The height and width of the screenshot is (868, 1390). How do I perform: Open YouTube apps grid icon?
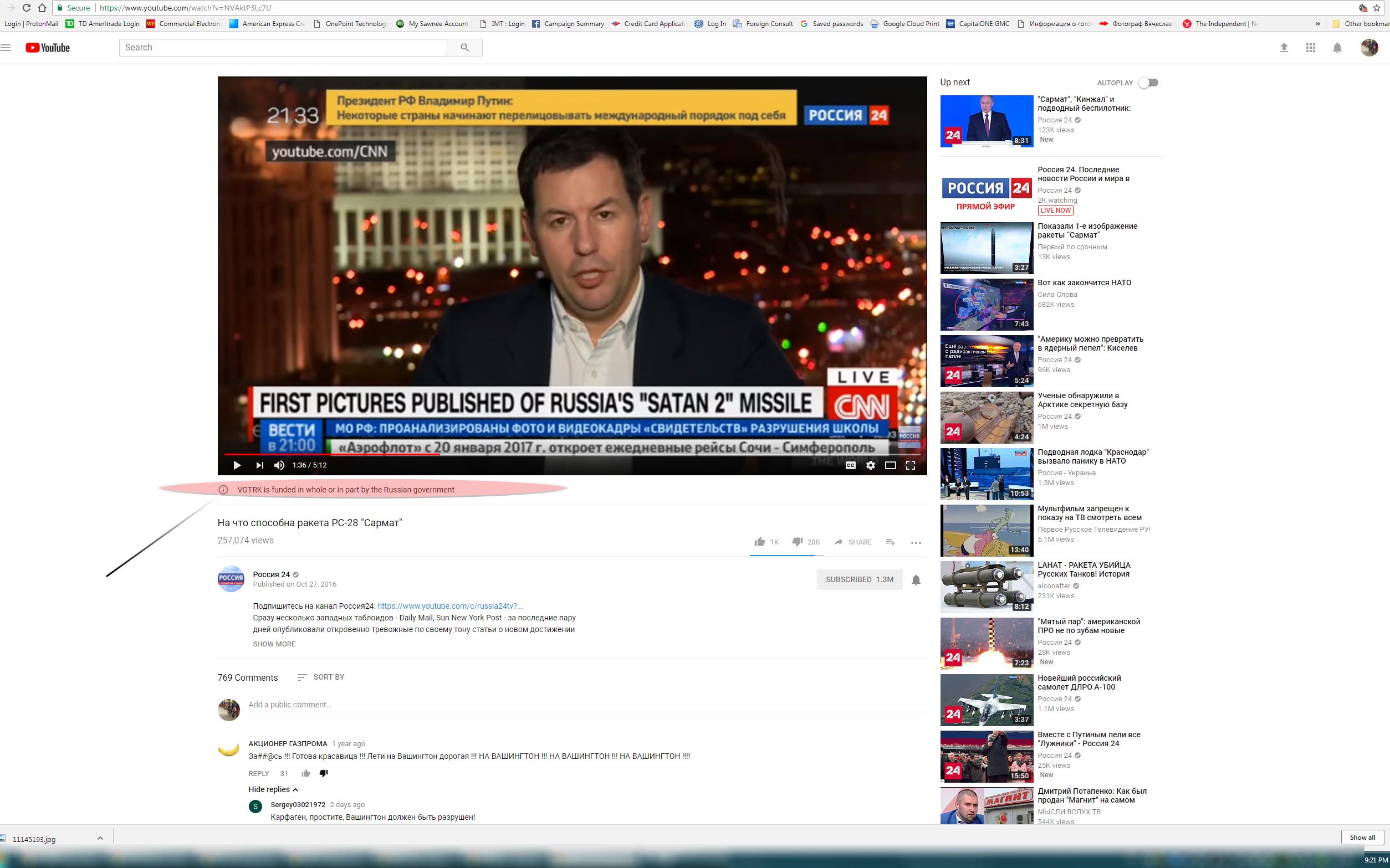click(x=1310, y=48)
